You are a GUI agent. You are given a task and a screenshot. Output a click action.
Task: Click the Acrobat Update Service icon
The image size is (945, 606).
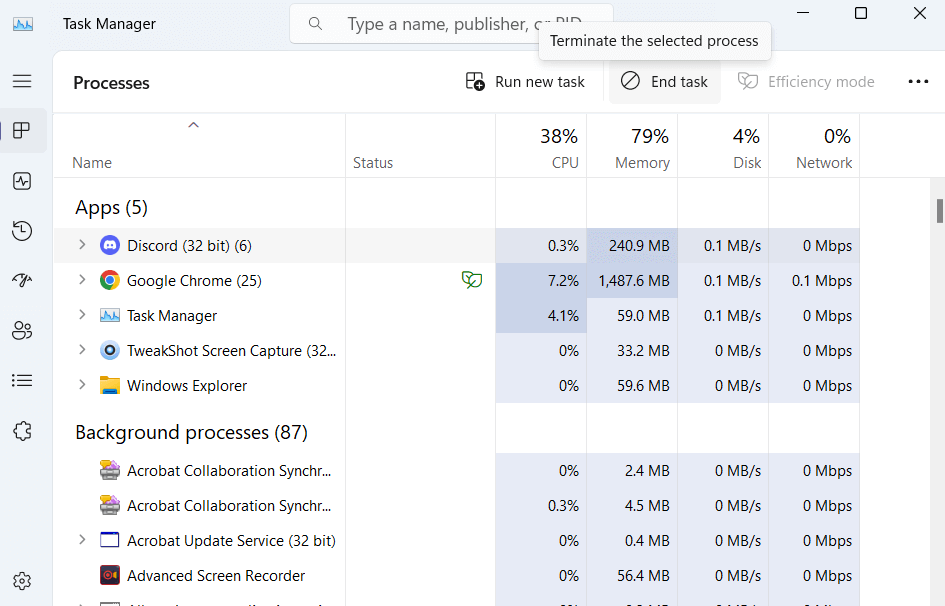pyautogui.click(x=110, y=540)
